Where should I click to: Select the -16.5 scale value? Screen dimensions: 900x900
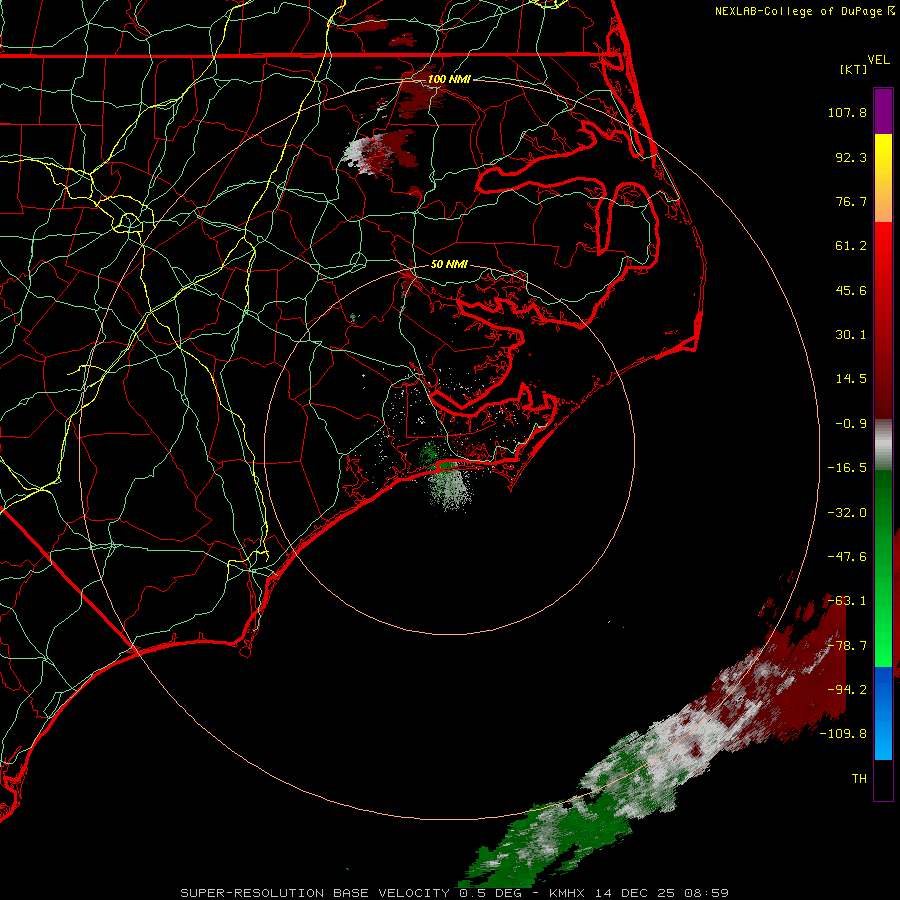pyautogui.click(x=847, y=468)
